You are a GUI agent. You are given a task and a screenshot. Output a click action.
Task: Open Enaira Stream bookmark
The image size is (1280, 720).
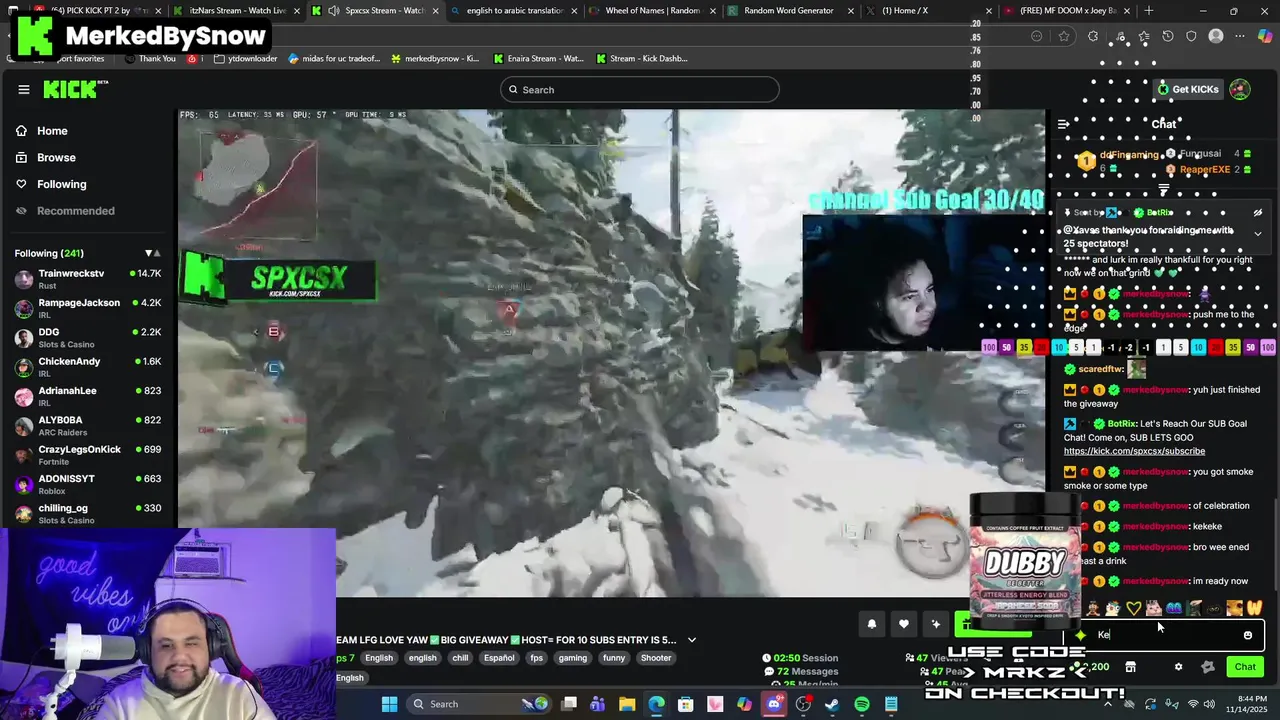pyautogui.click(x=538, y=59)
